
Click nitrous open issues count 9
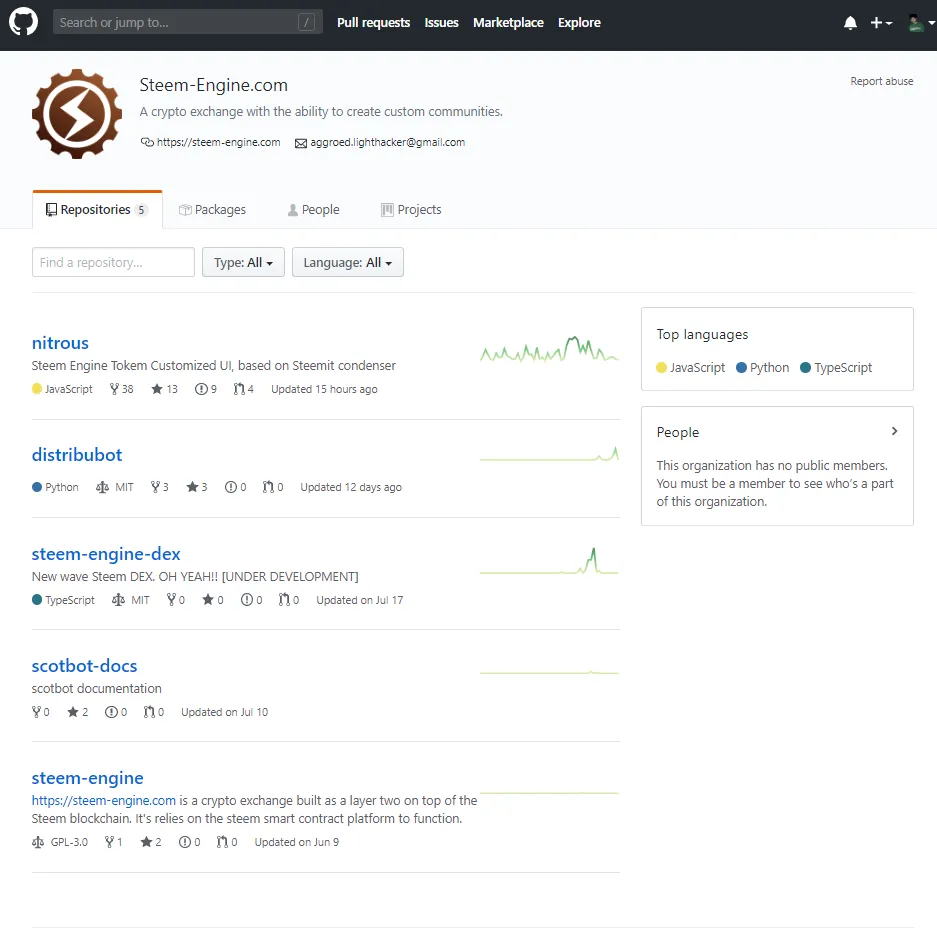(x=206, y=389)
